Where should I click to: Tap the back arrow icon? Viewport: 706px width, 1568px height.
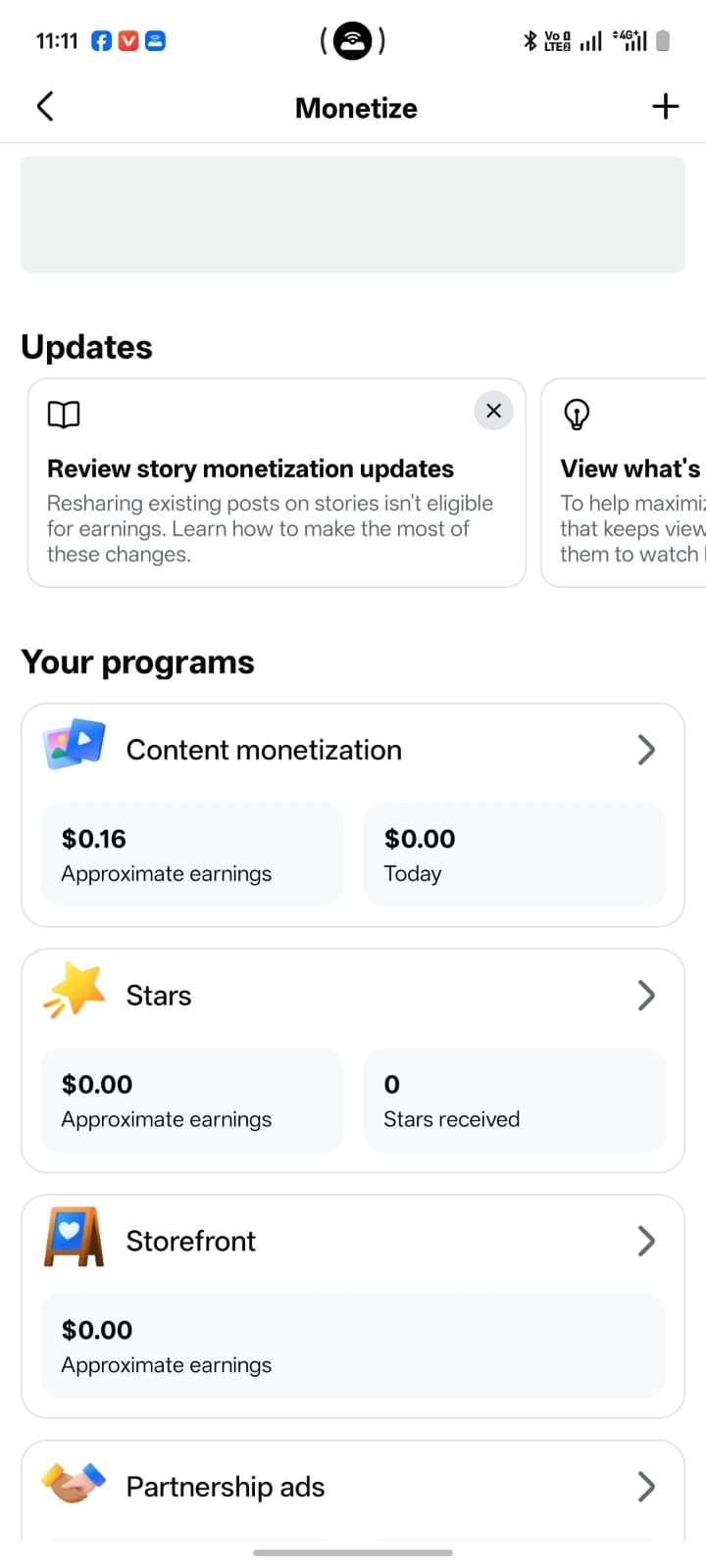45,106
